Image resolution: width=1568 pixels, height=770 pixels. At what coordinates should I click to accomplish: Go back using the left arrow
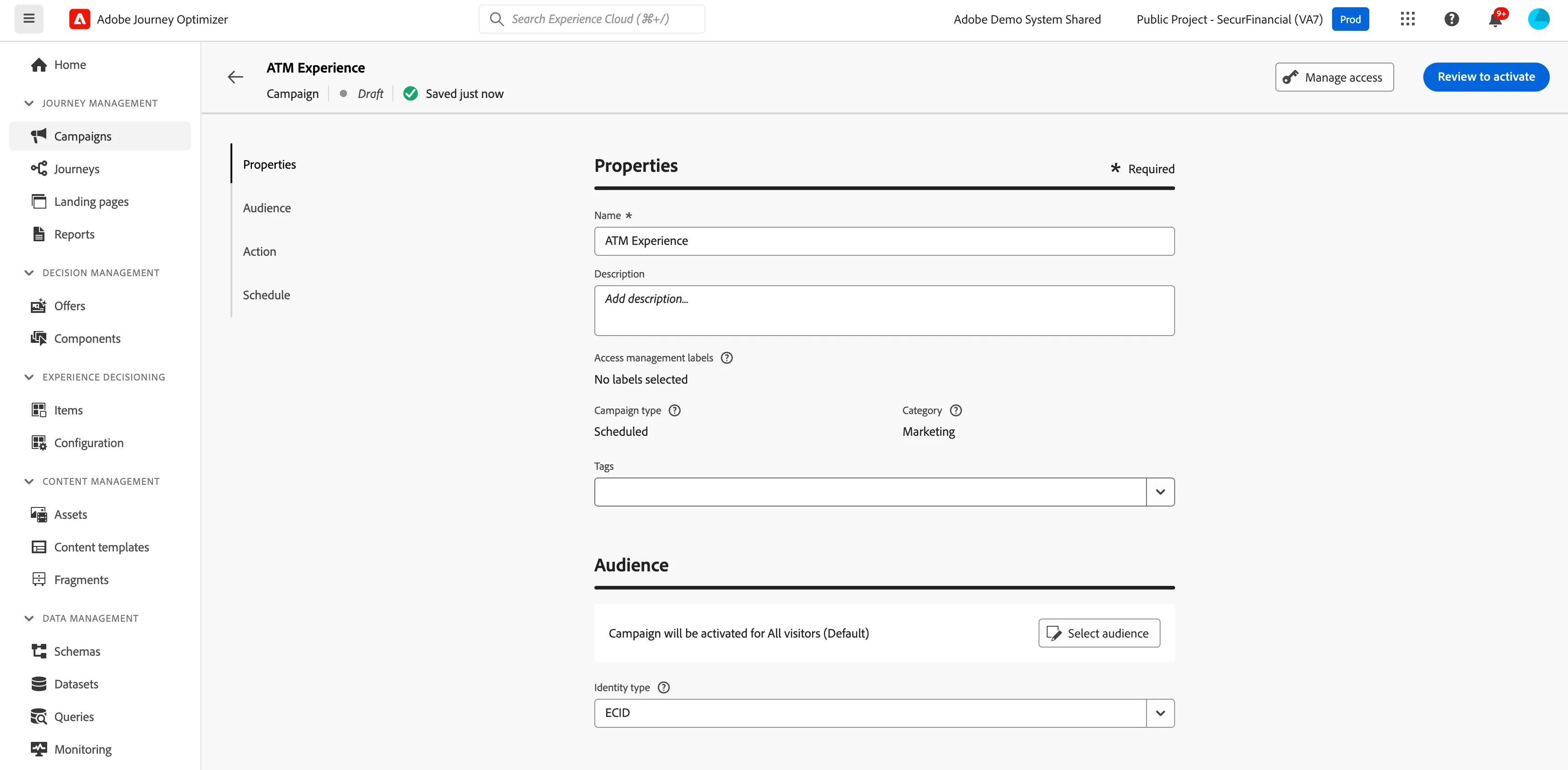point(235,77)
